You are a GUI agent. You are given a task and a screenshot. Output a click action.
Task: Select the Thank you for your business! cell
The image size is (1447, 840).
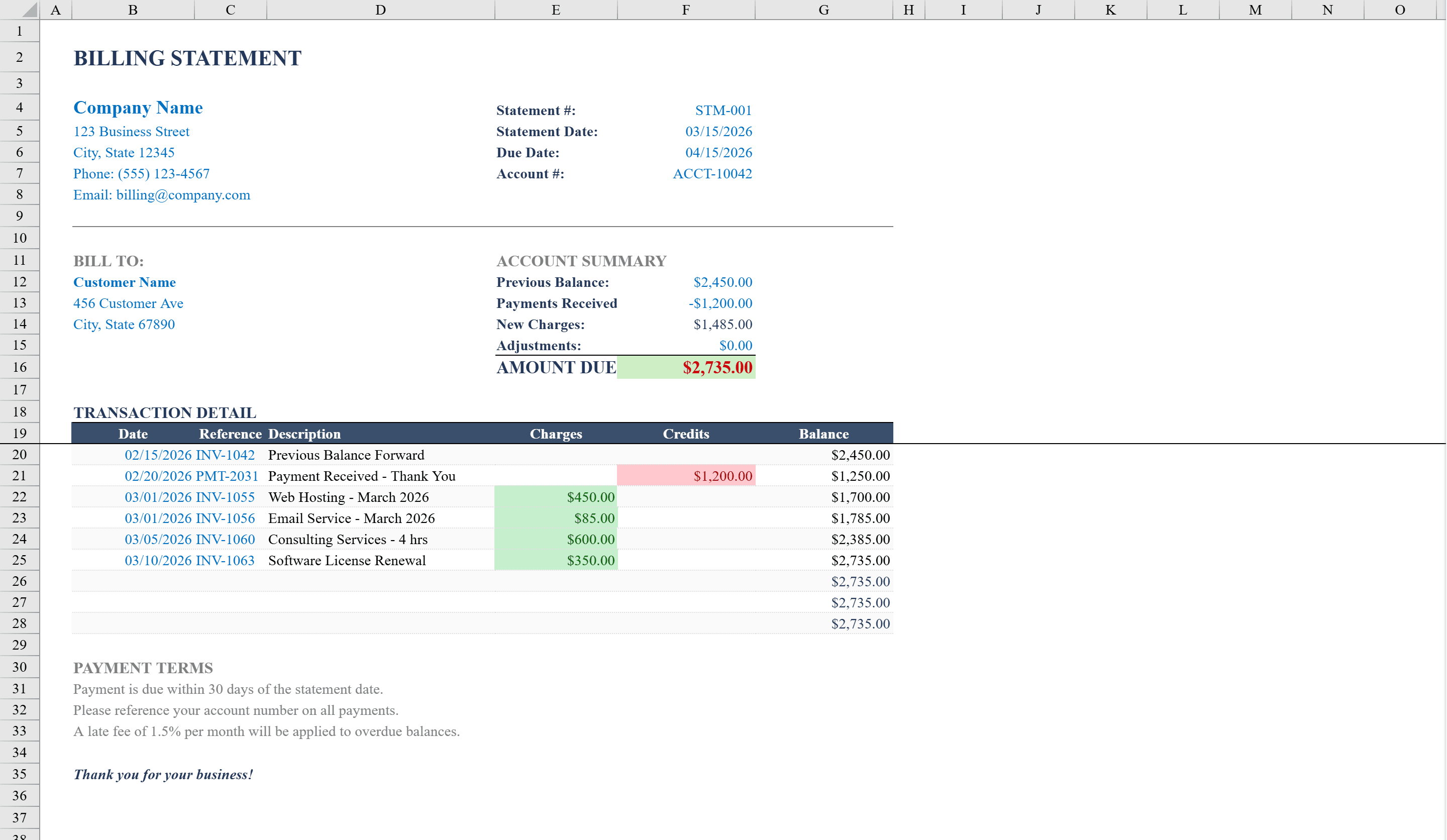pyautogui.click(x=162, y=774)
